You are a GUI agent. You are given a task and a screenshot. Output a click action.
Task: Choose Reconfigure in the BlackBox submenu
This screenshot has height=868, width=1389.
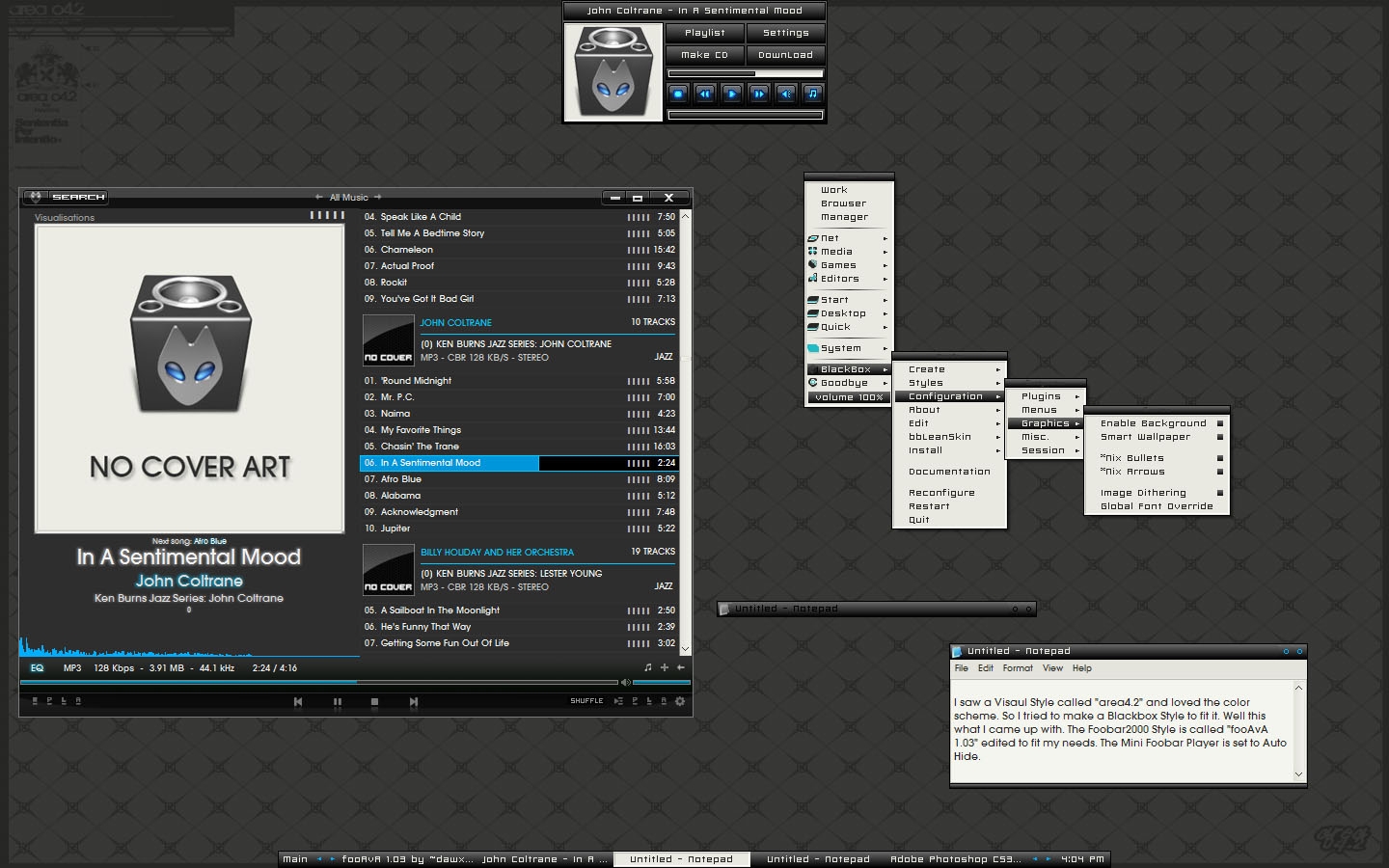(950, 493)
